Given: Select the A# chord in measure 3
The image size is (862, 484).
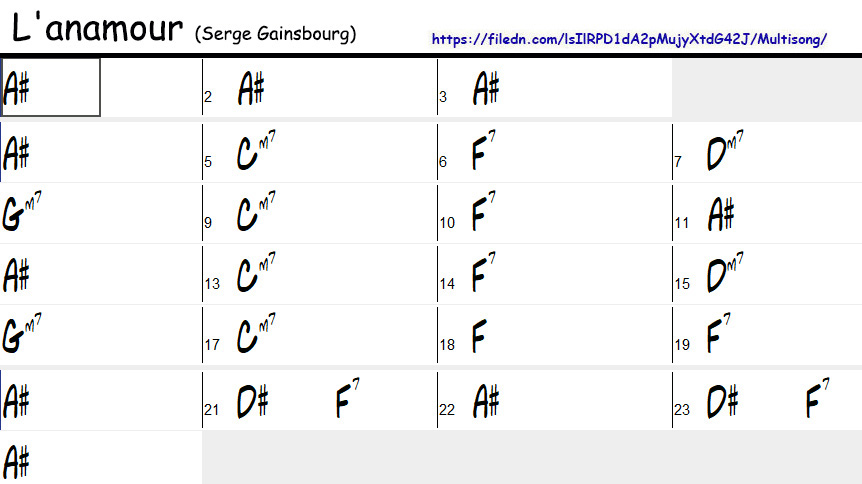Looking at the screenshot, I should pos(486,89).
